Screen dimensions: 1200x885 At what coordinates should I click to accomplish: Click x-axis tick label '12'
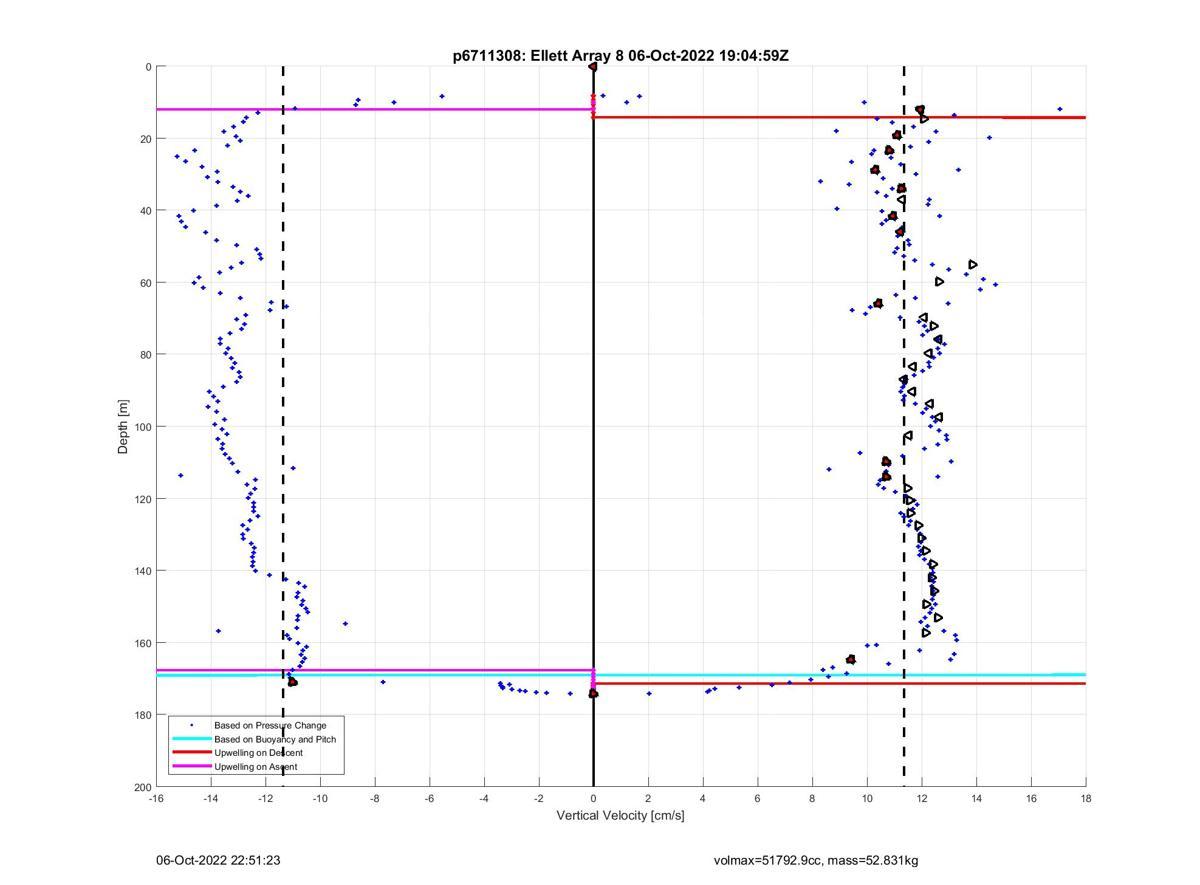922,799
